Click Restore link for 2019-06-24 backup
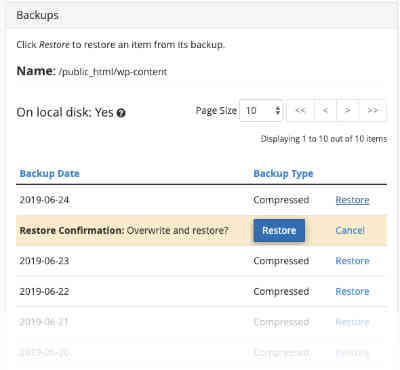 (x=352, y=200)
